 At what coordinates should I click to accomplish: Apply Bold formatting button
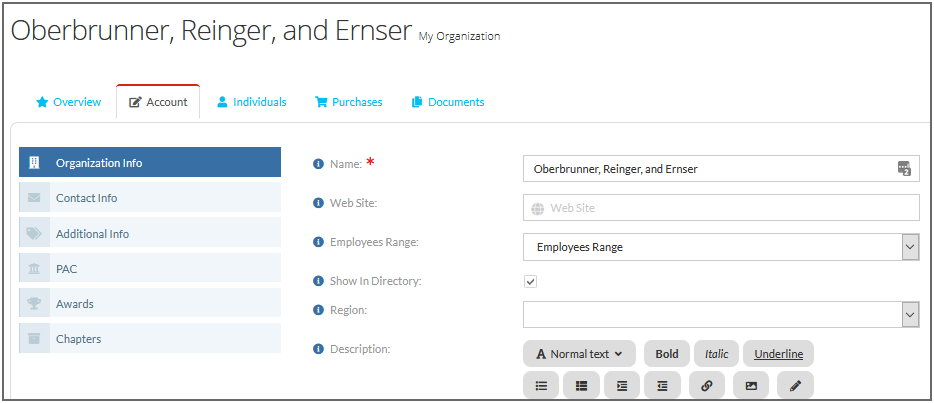click(x=667, y=354)
